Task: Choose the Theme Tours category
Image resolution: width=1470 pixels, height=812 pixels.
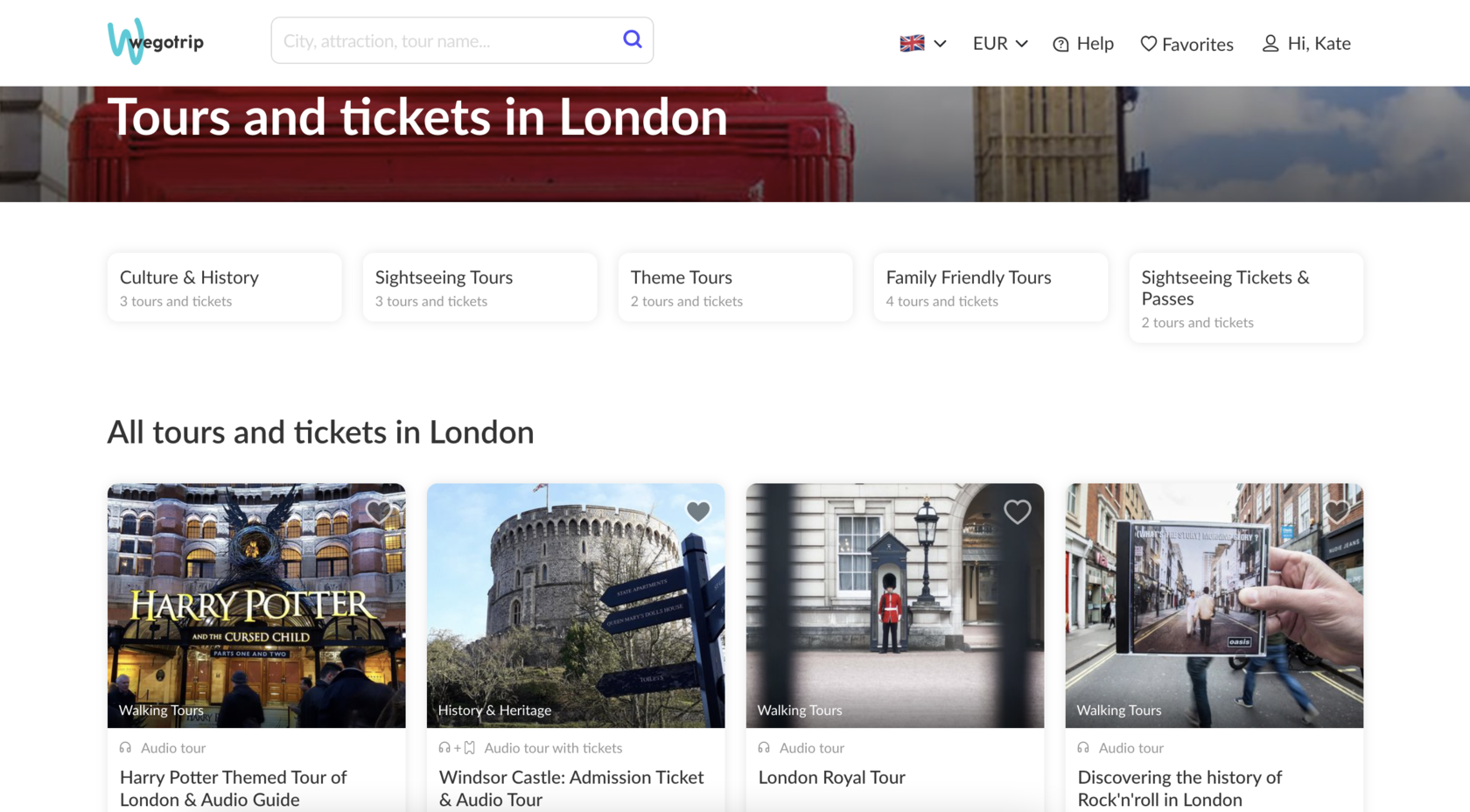Action: tap(736, 287)
